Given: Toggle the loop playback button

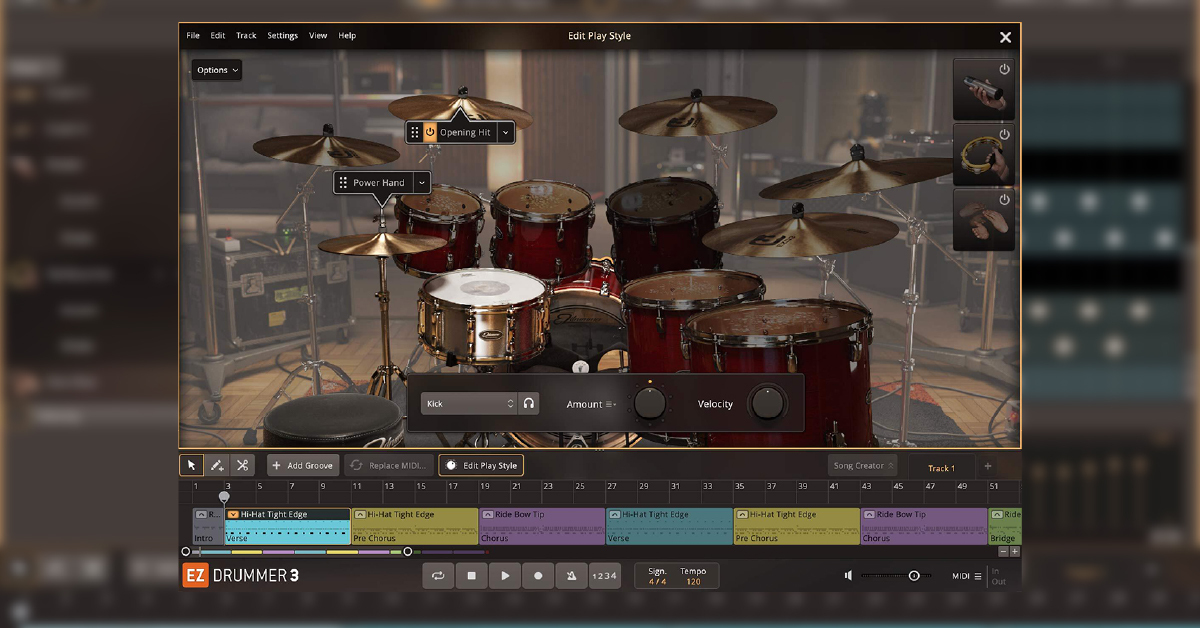Looking at the screenshot, I should point(438,576).
